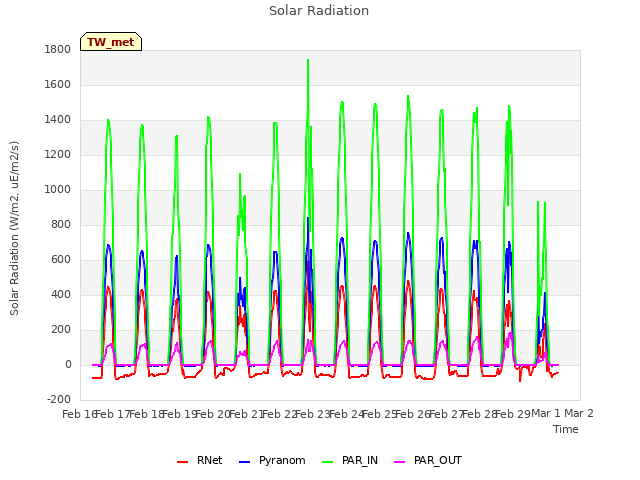Click the PAR_IN peak on Feb 26

[x=408, y=97]
